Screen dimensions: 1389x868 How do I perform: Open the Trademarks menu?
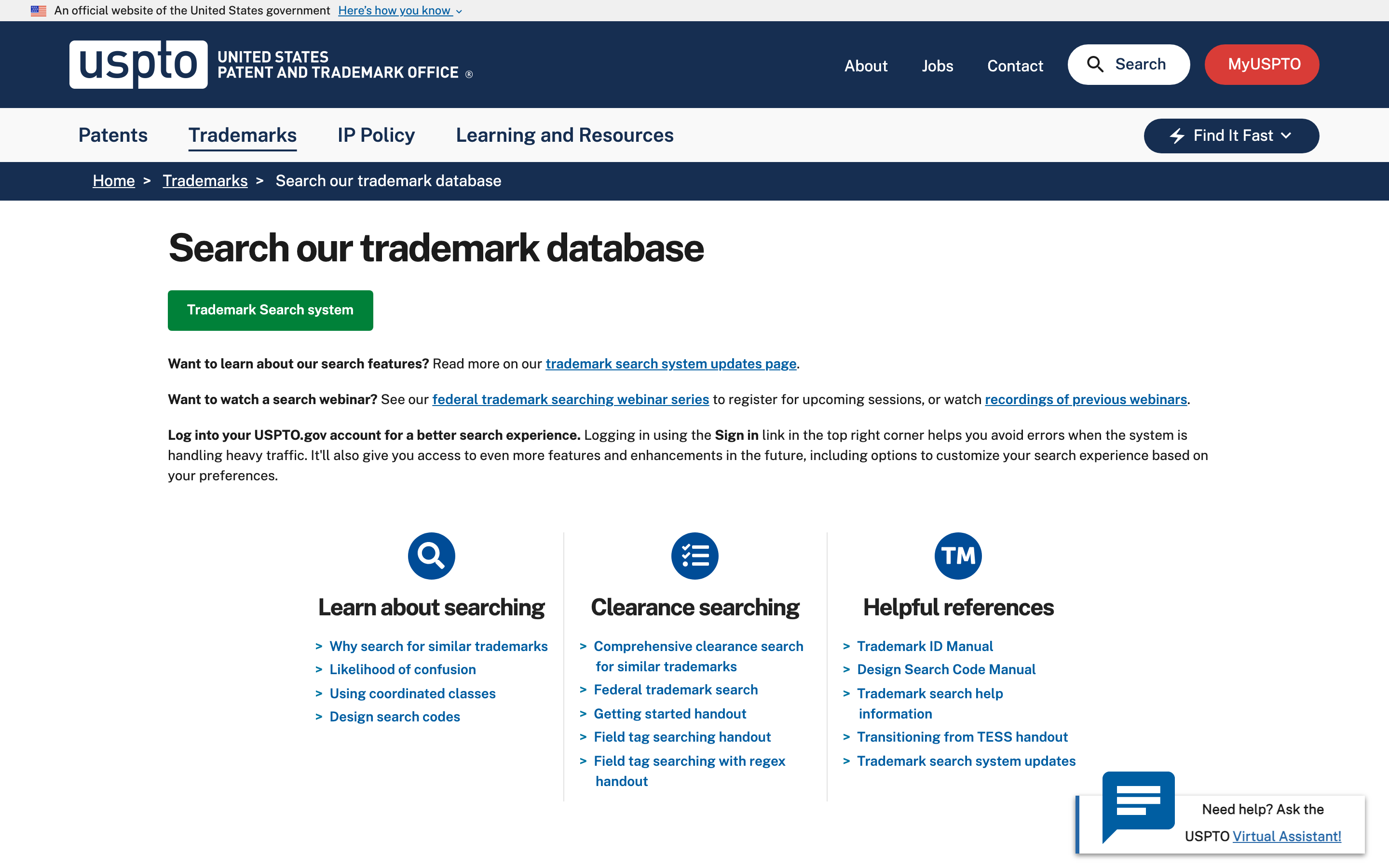tap(242, 136)
